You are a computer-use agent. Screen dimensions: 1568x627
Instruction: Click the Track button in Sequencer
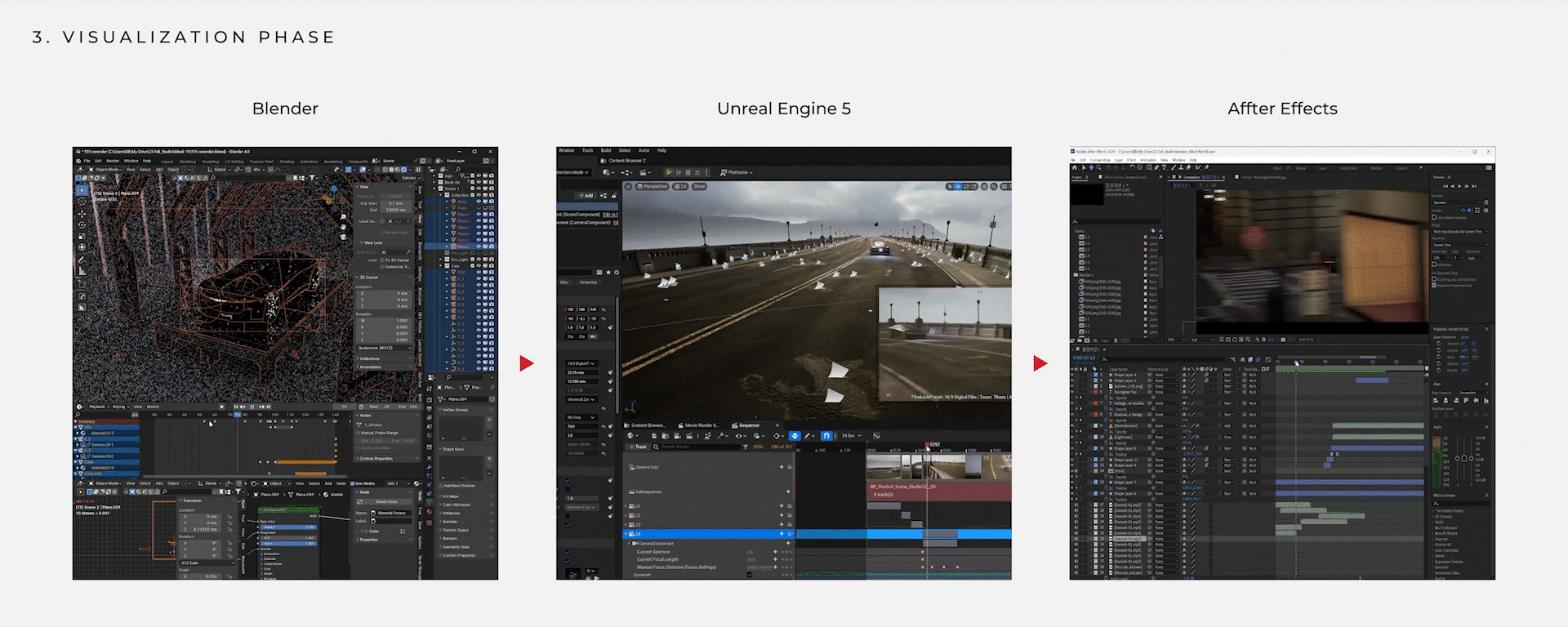click(638, 447)
